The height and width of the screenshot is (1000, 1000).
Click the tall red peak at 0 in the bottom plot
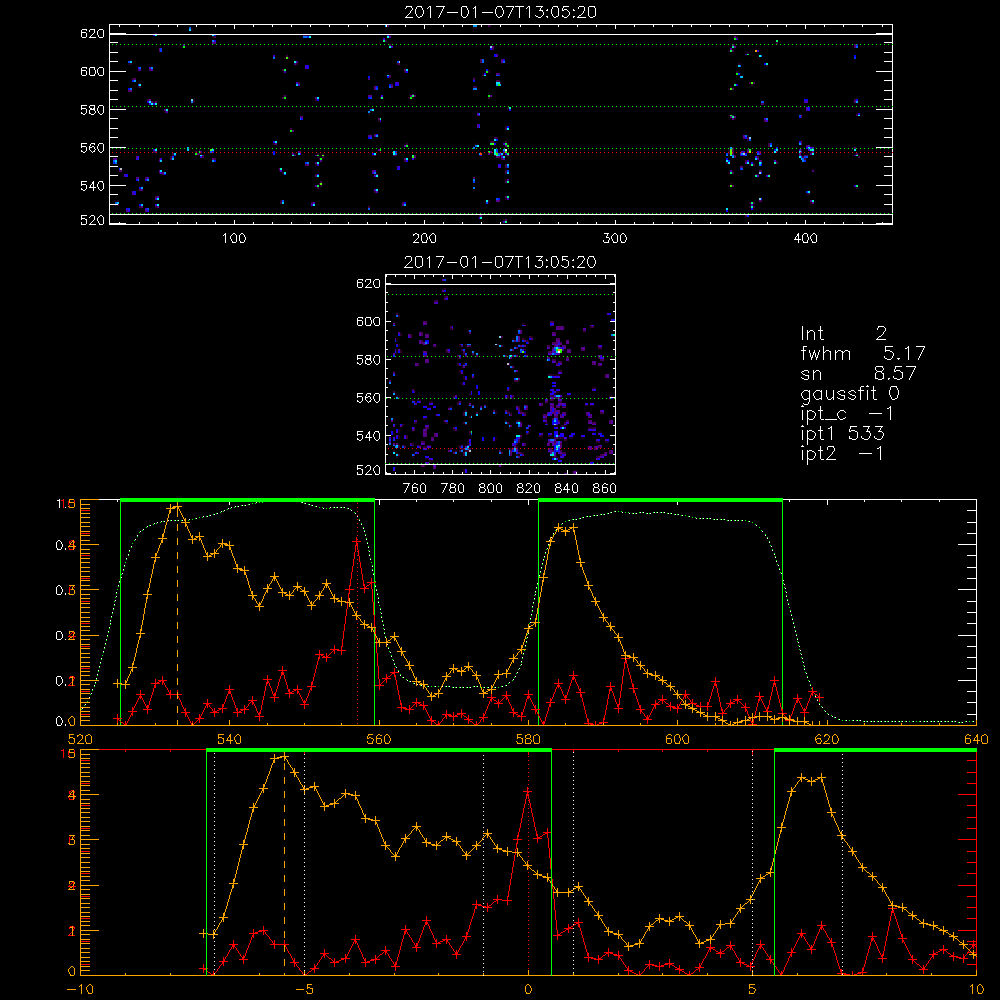[527, 791]
